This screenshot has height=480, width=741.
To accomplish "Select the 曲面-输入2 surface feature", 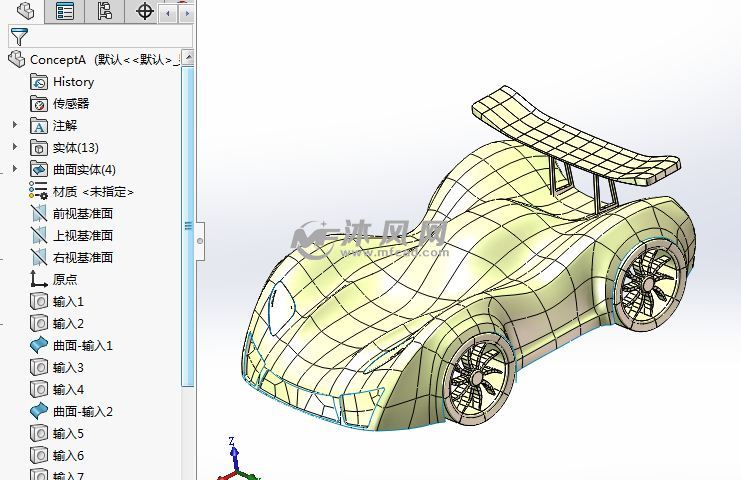I will pyautogui.click(x=83, y=411).
